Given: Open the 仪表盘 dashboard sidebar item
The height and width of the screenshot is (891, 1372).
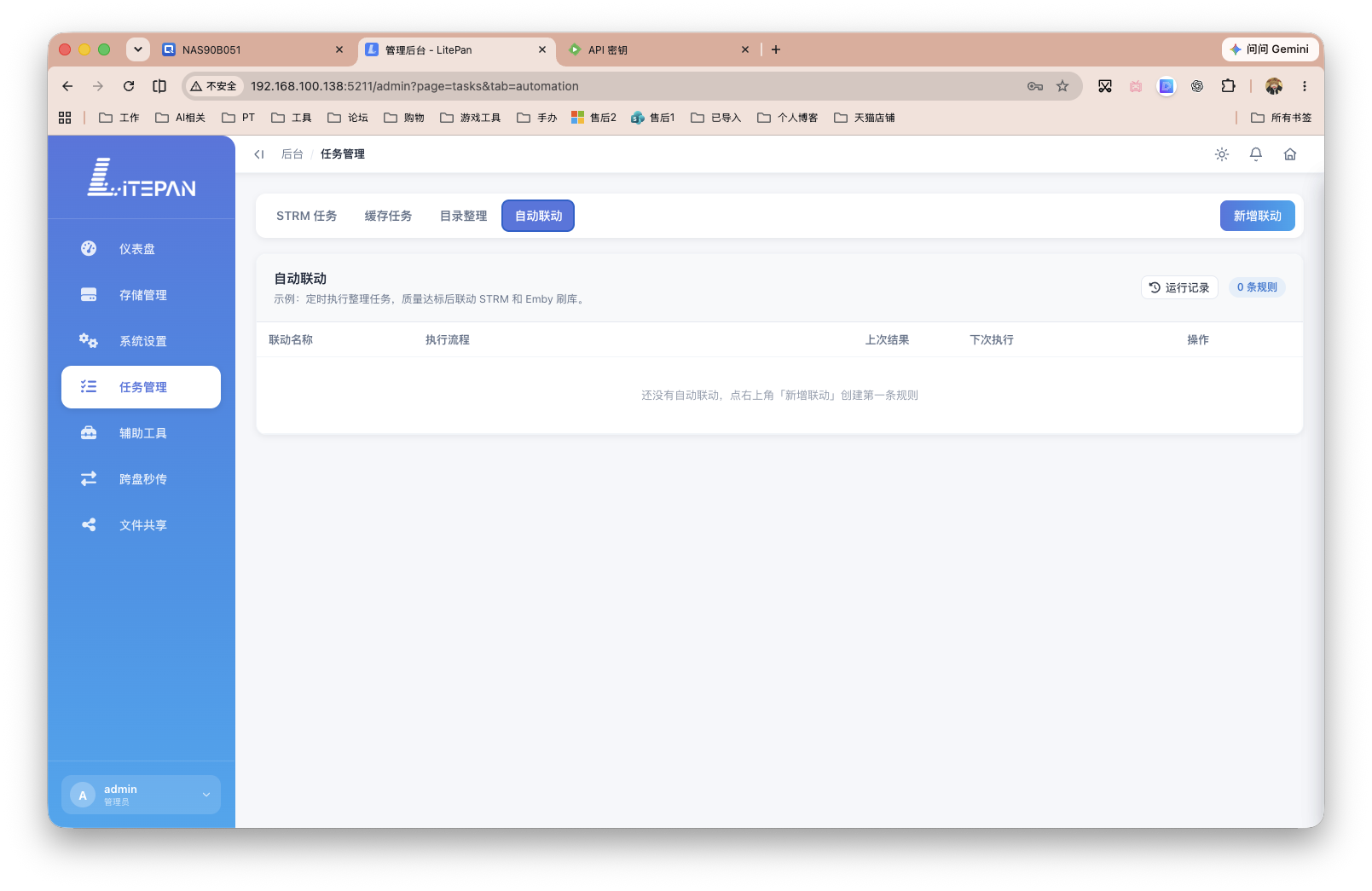Looking at the screenshot, I should pos(141,249).
